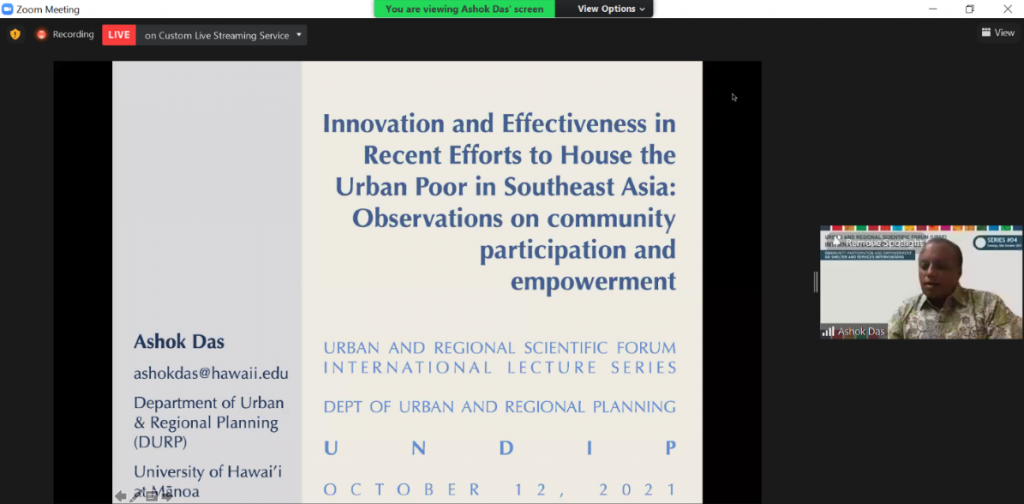Select the pen annotation icon on the slide
This screenshot has height=504, width=1024.
coord(136,496)
